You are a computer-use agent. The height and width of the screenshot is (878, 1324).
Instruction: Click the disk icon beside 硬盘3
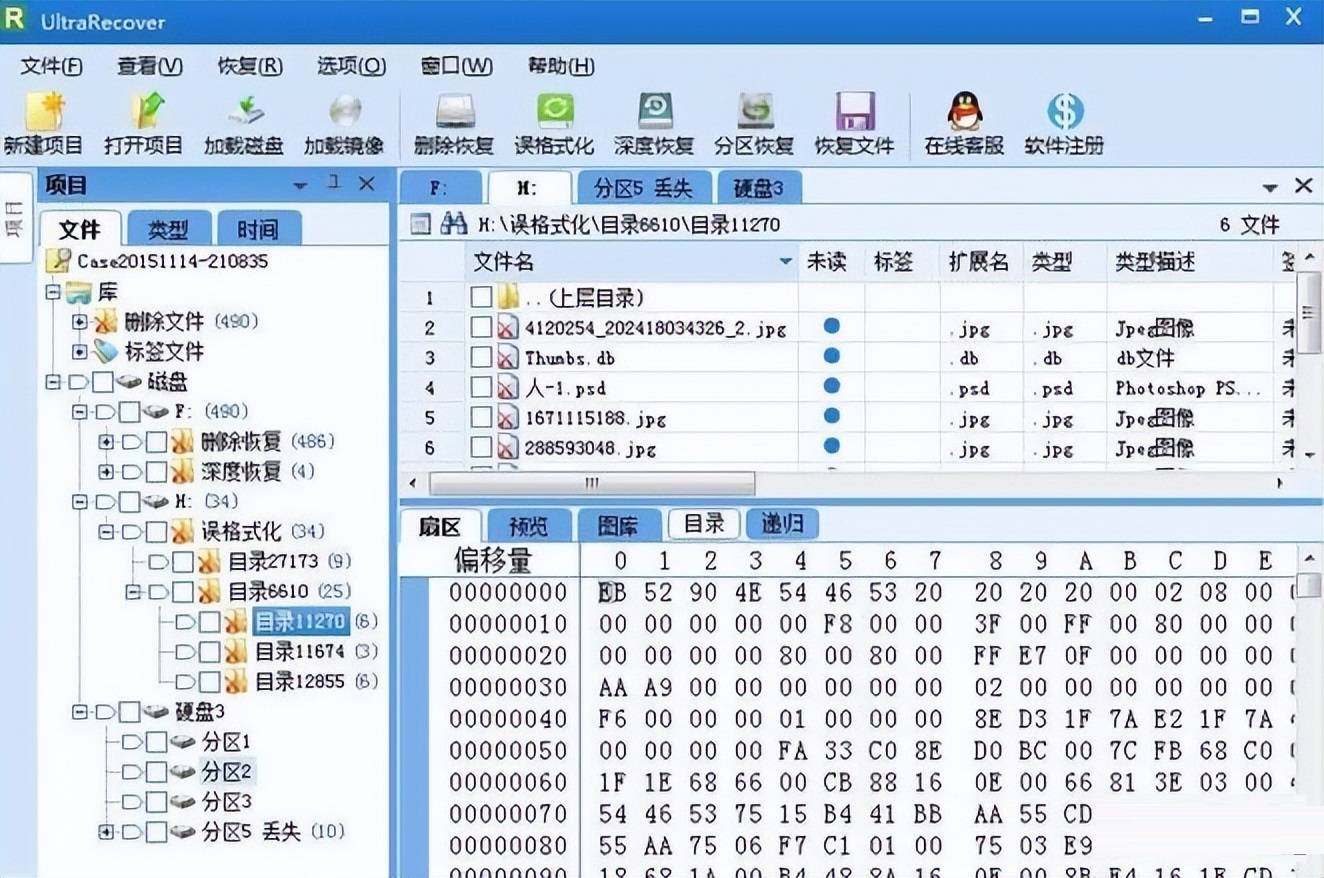(157, 712)
